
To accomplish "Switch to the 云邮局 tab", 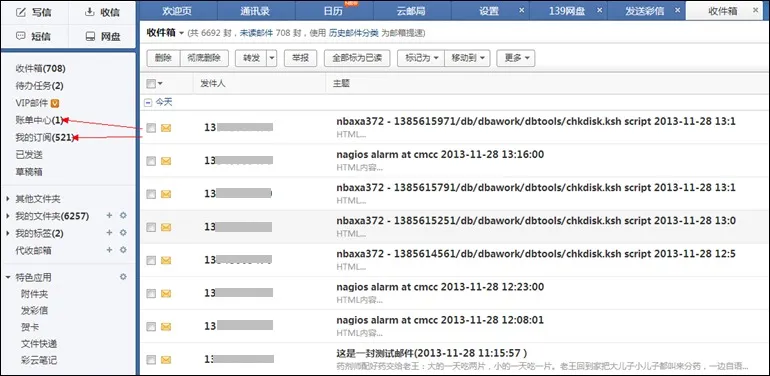I will tap(412, 11).
